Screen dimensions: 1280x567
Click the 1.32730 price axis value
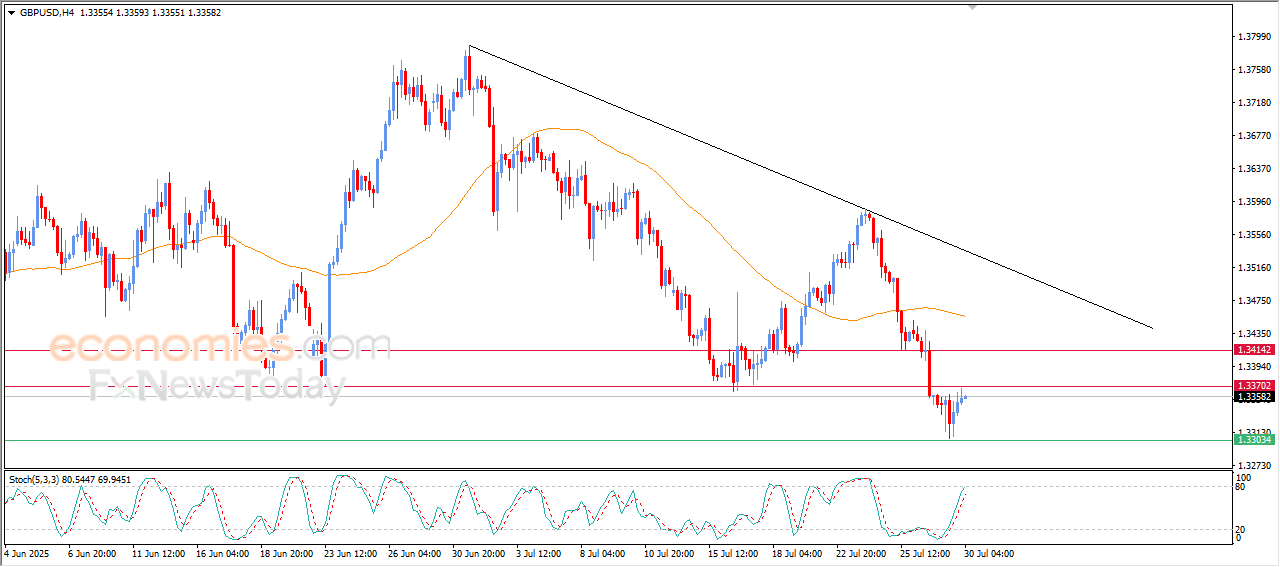click(1254, 466)
